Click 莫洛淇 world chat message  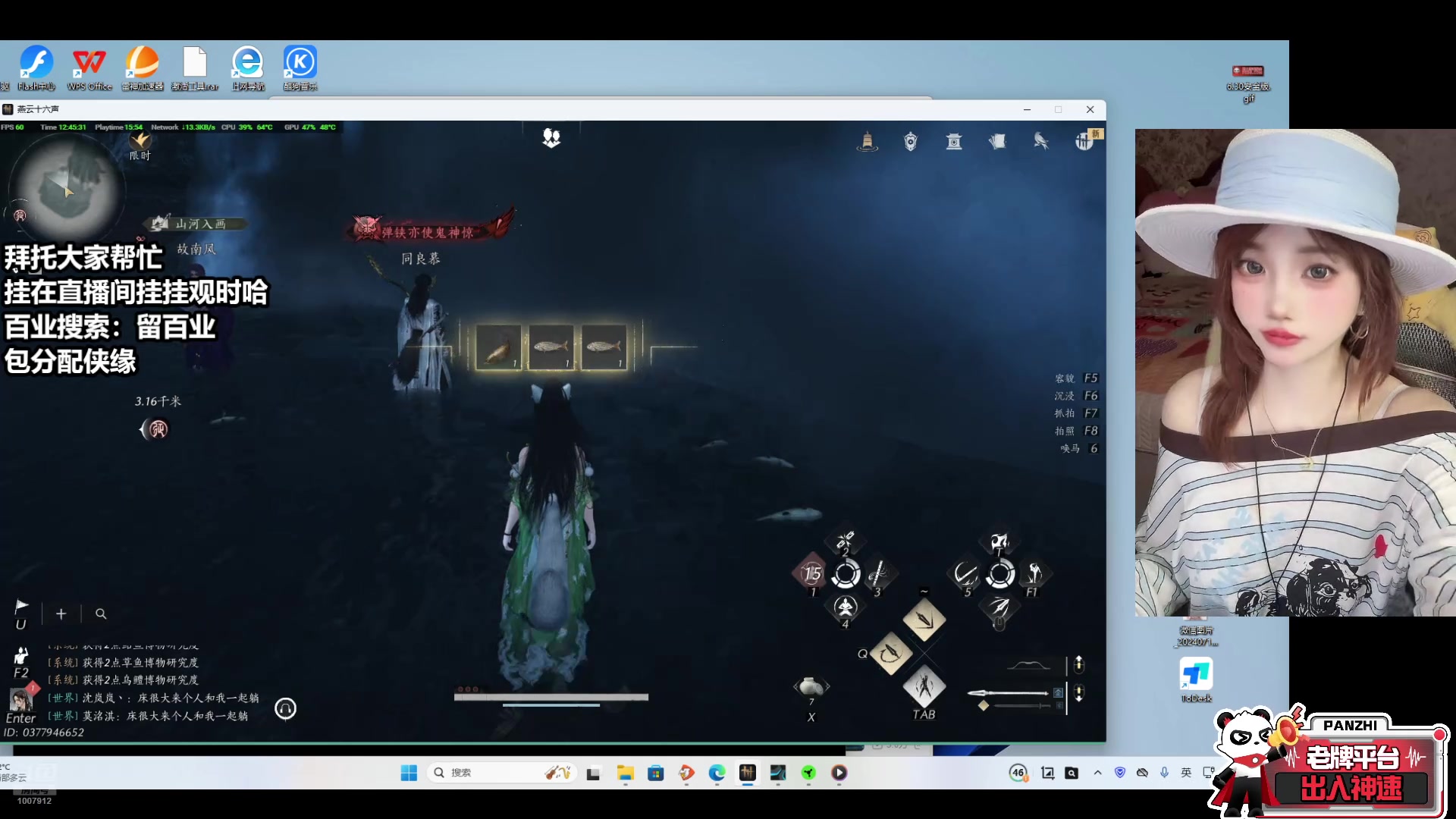pyautogui.click(x=148, y=716)
